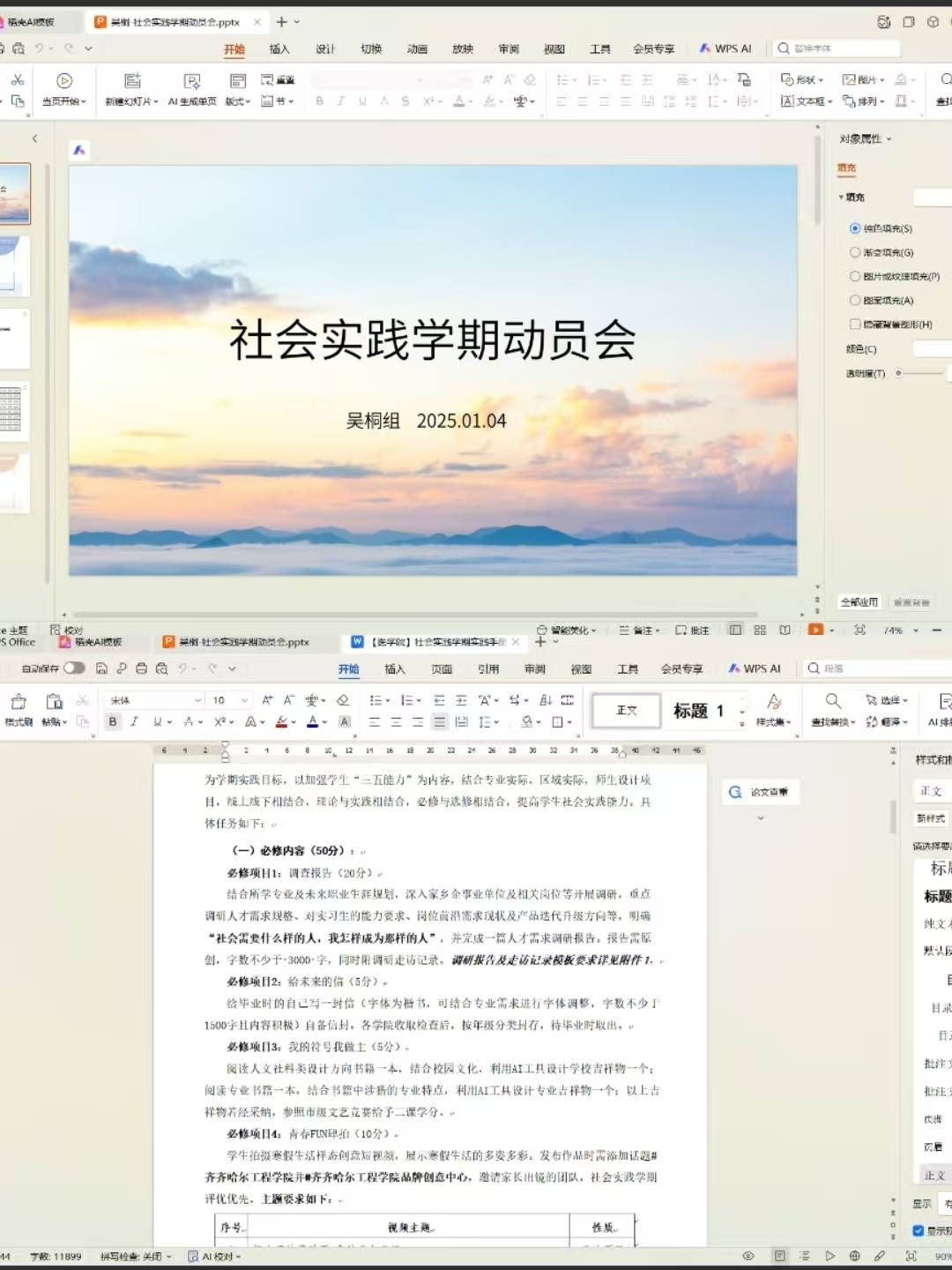Screen dimensions: 952x1270
Task: Open the 设计 tab in presentation ribbon
Action: [325, 49]
